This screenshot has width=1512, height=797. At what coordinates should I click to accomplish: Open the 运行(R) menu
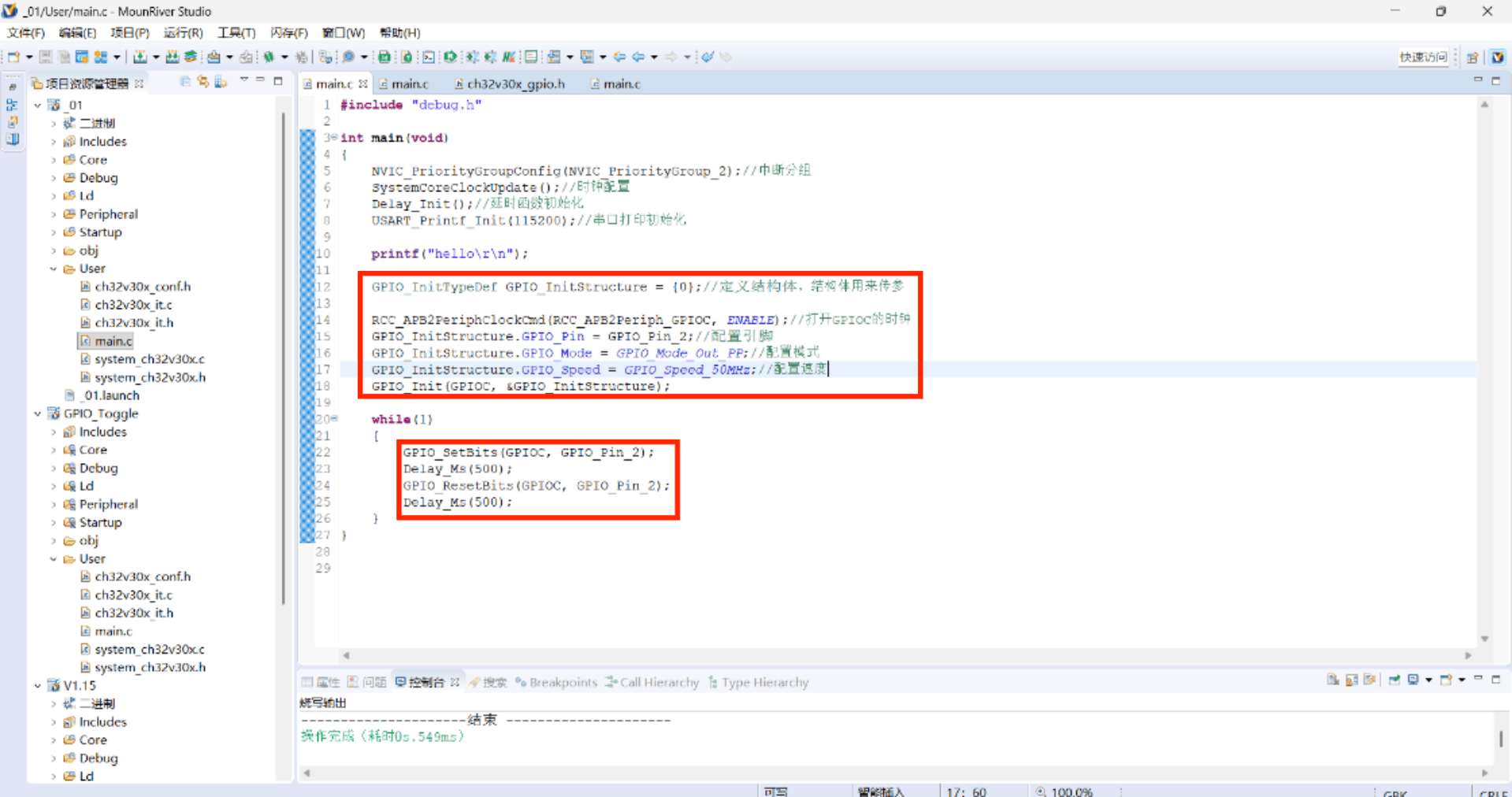(x=183, y=32)
